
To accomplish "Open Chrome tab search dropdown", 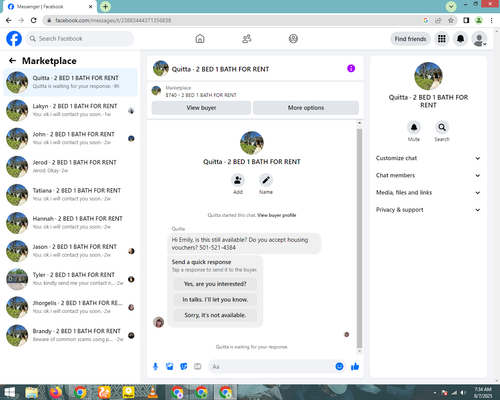I will (451, 6).
